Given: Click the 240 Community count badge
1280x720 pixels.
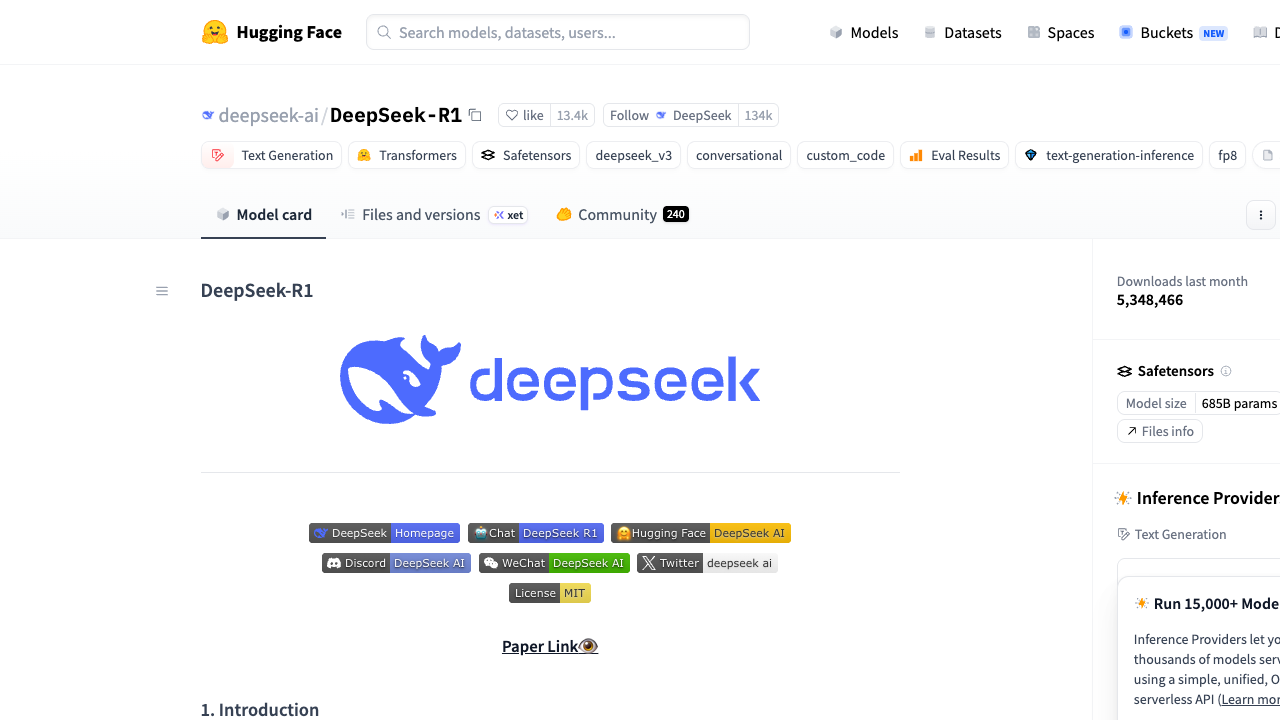Looking at the screenshot, I should pos(676,214).
